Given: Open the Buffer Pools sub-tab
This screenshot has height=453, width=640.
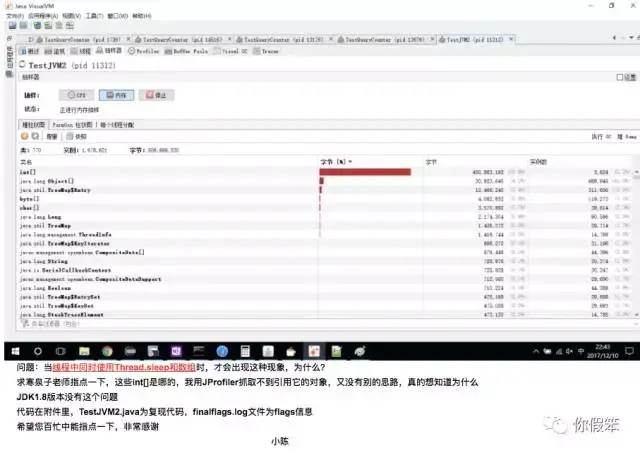Looking at the screenshot, I should point(187,51).
